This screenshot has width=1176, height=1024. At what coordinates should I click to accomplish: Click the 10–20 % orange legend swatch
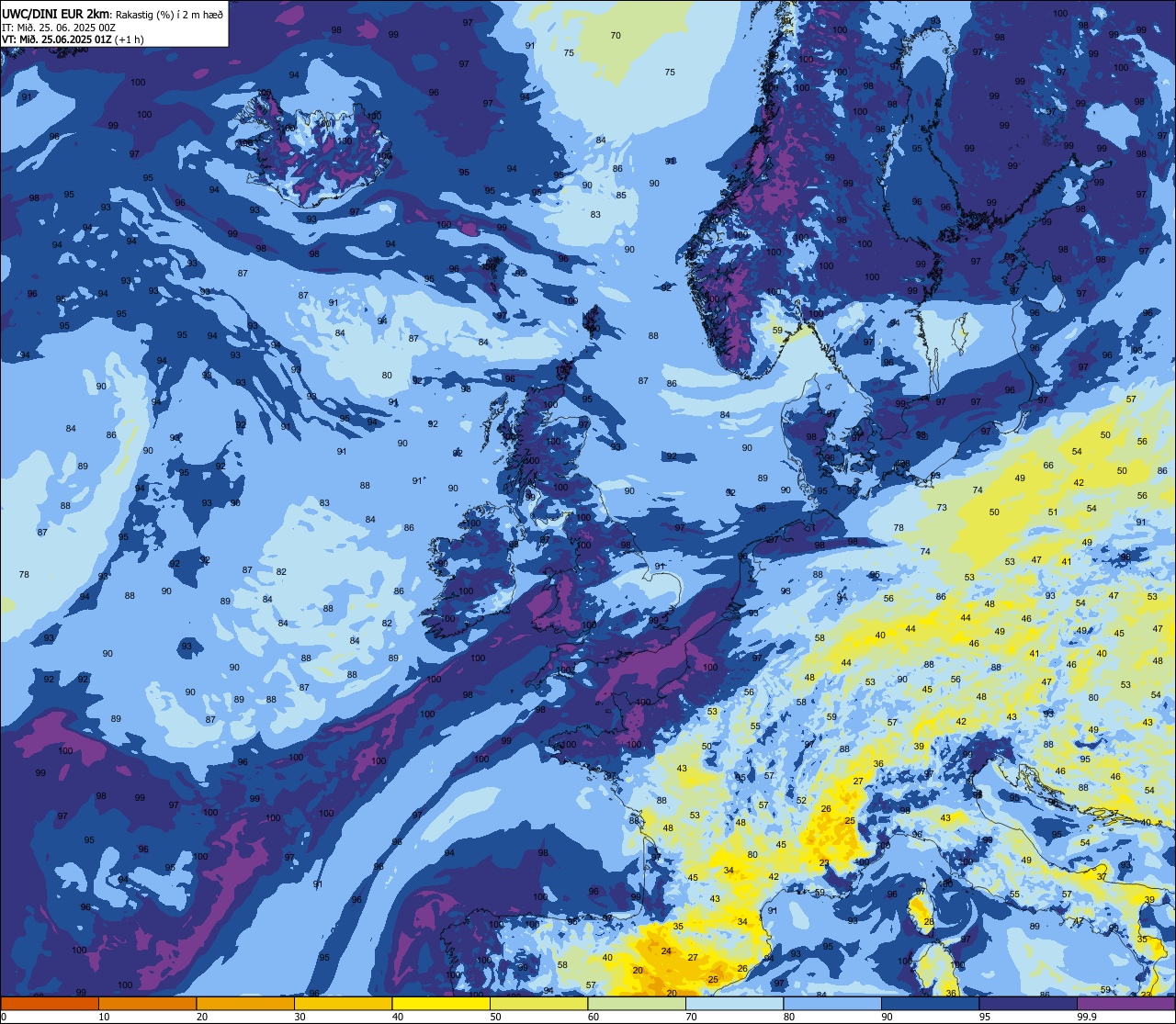coord(147,1003)
